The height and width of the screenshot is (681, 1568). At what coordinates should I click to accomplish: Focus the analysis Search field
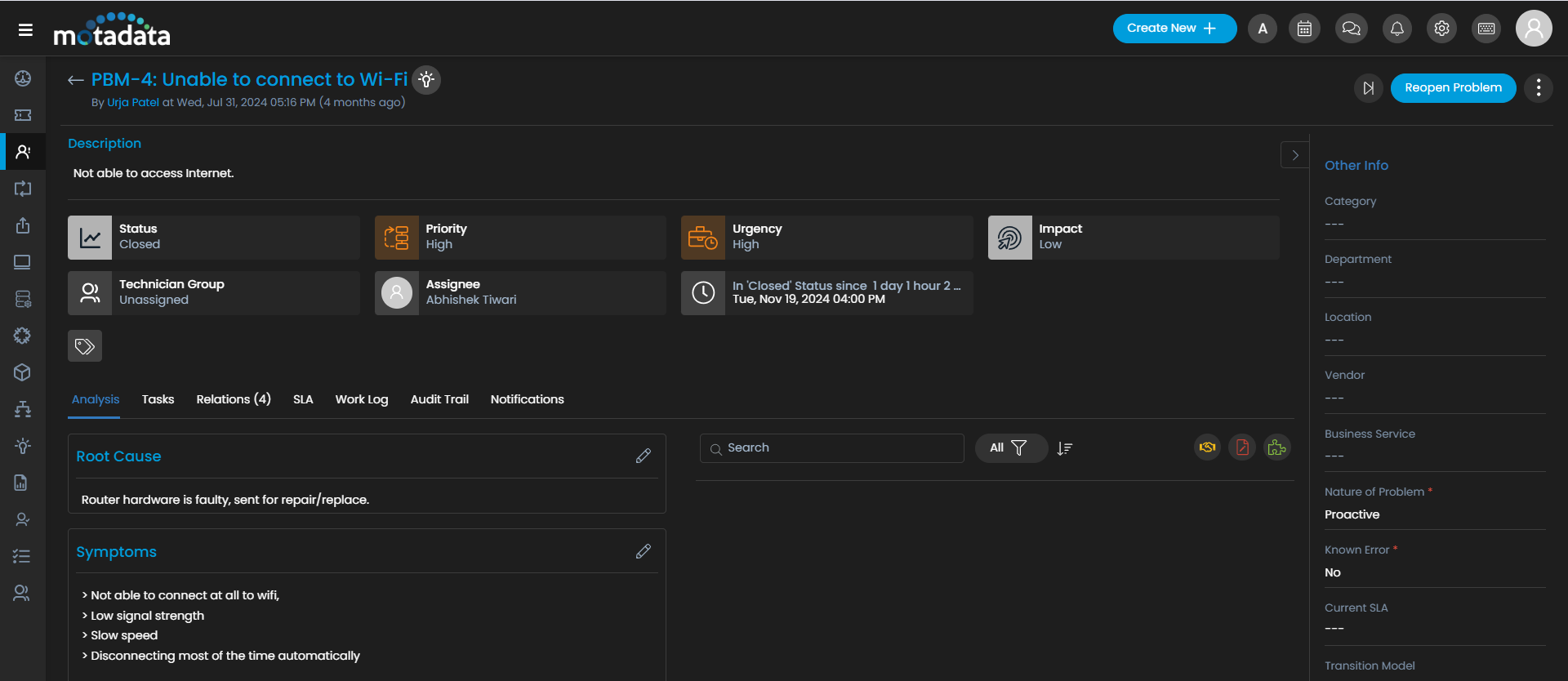click(831, 448)
